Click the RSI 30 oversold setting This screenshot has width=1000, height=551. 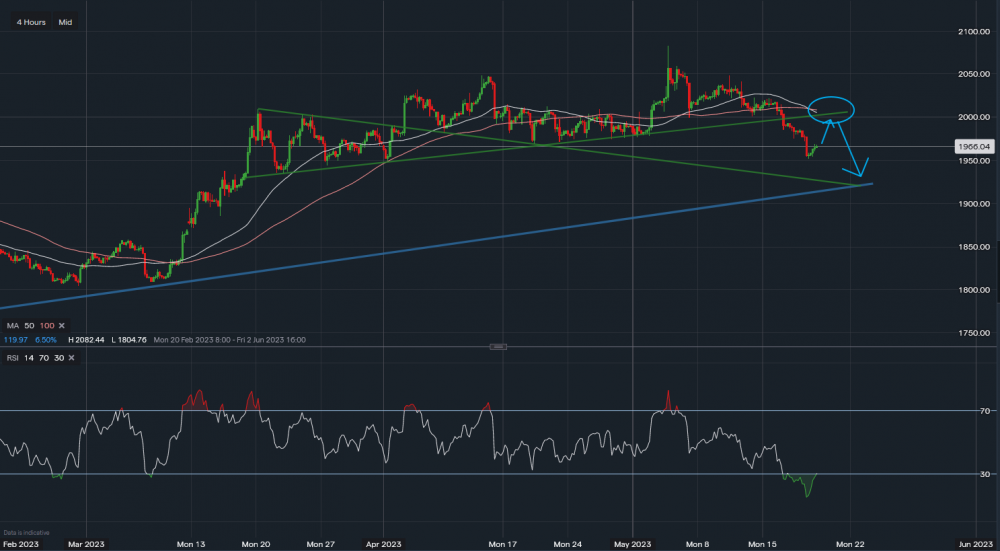point(58,357)
